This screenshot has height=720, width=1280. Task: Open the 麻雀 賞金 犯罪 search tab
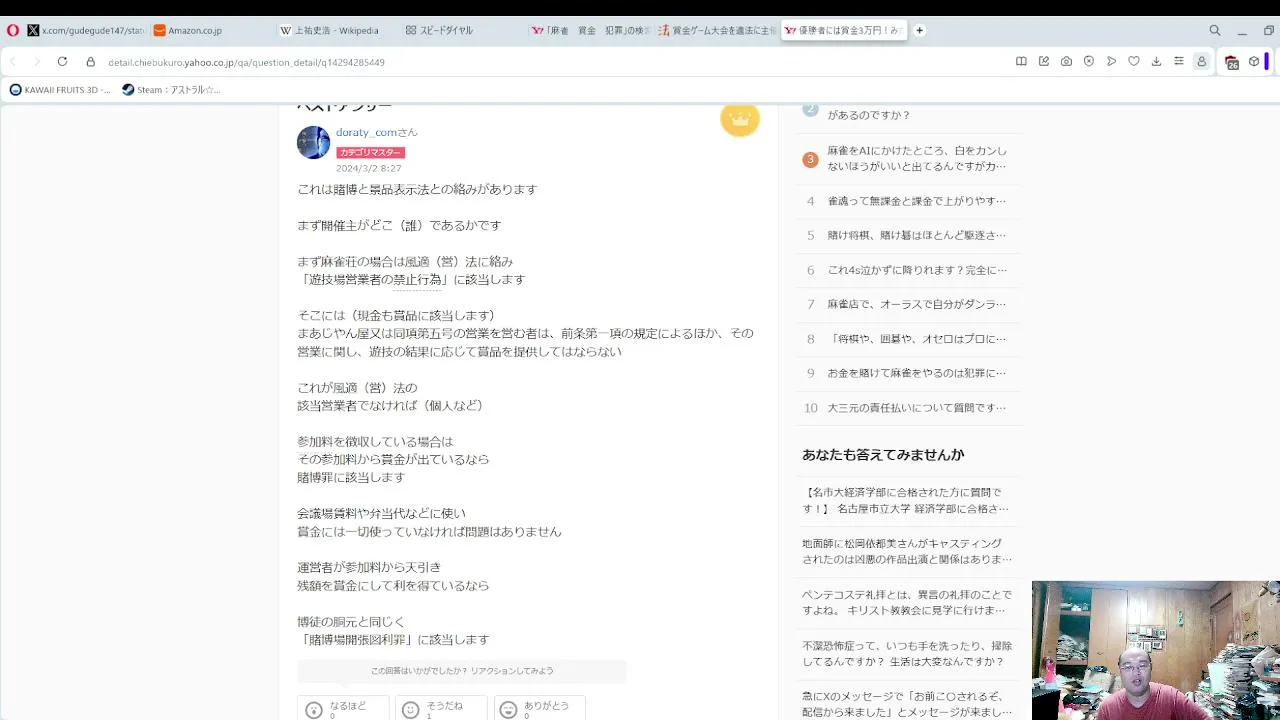(x=589, y=31)
